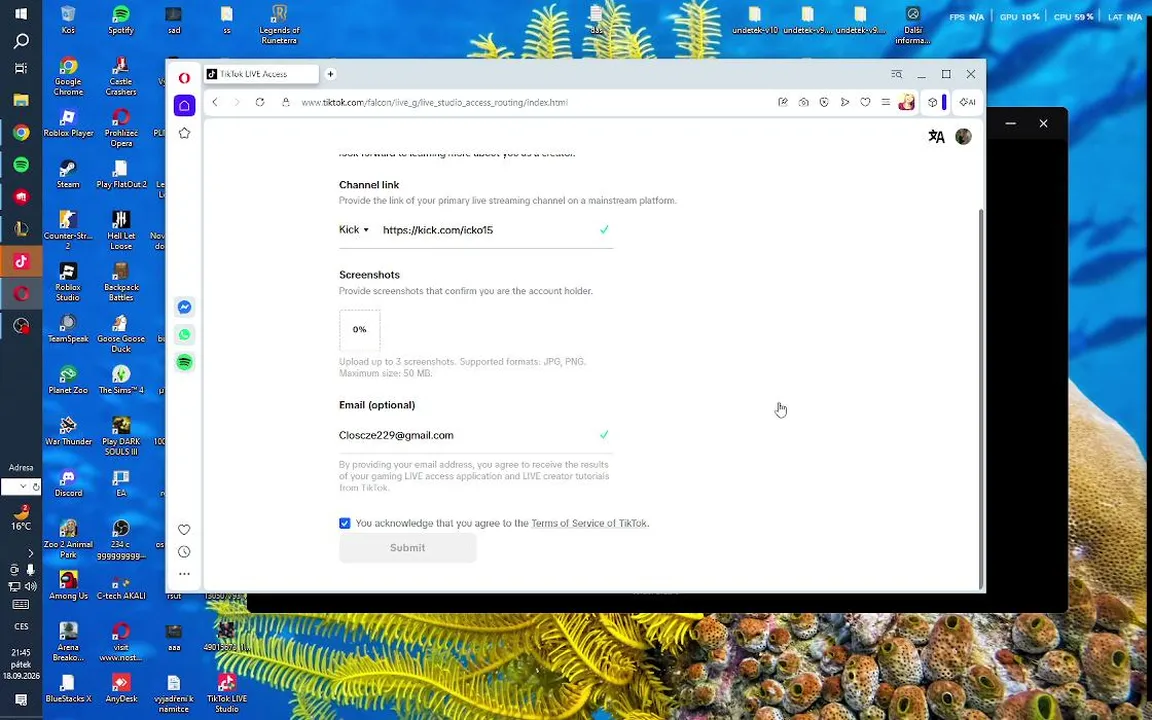Click the address bar URL
1152x720 pixels.
click(434, 102)
